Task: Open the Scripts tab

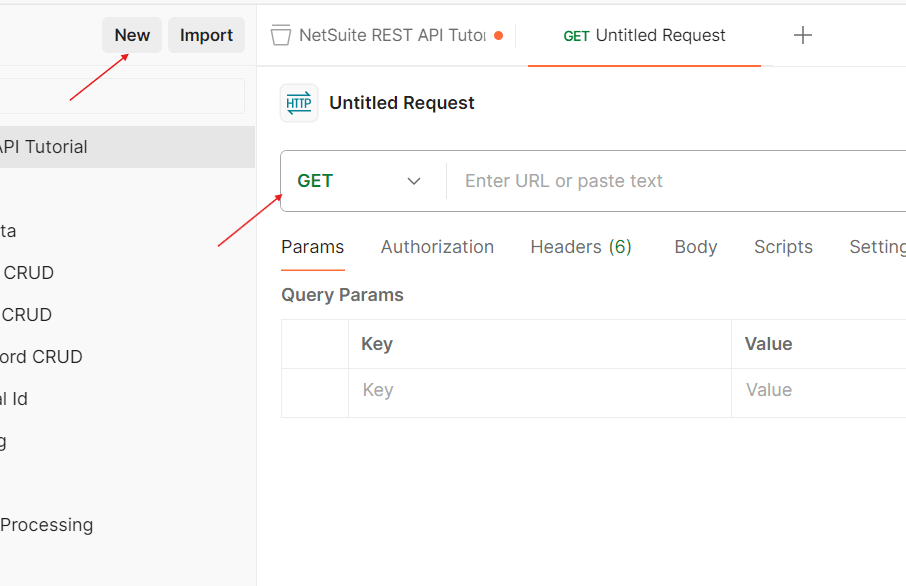Action: pyautogui.click(x=782, y=246)
